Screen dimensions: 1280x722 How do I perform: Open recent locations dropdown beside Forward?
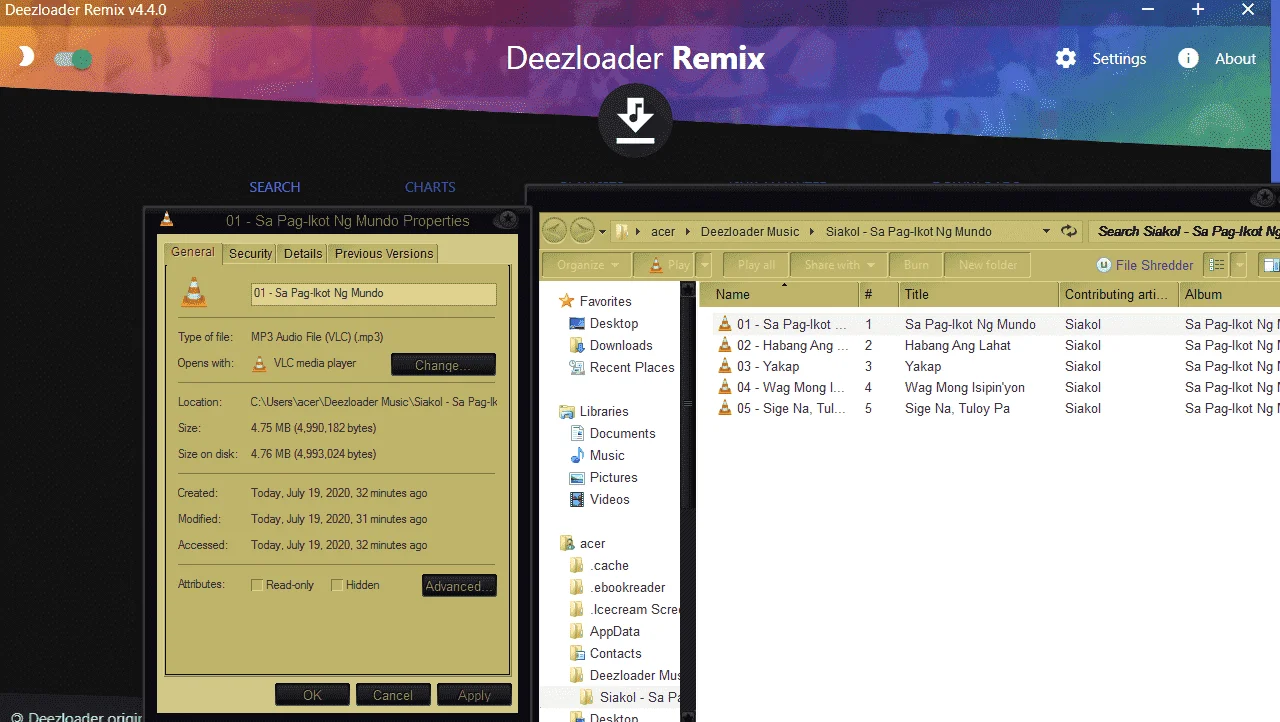[x=602, y=231]
